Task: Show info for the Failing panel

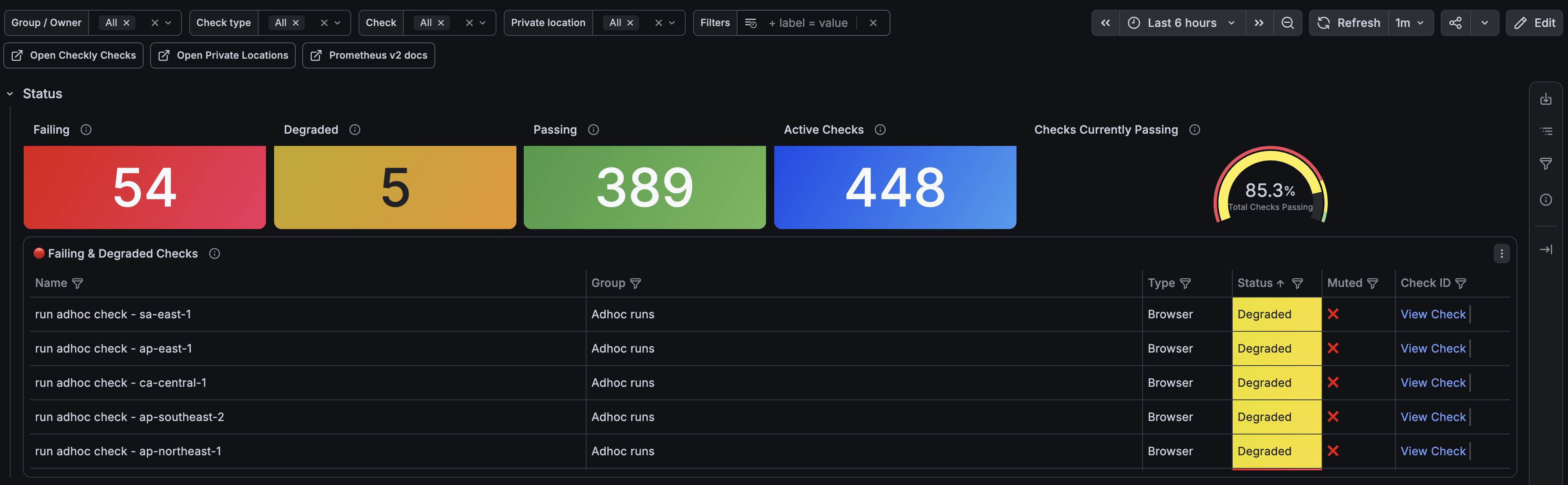Action: click(x=86, y=130)
